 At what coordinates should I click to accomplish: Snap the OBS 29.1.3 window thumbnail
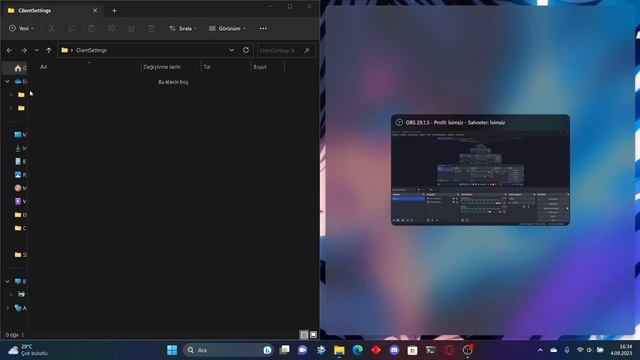click(x=480, y=170)
